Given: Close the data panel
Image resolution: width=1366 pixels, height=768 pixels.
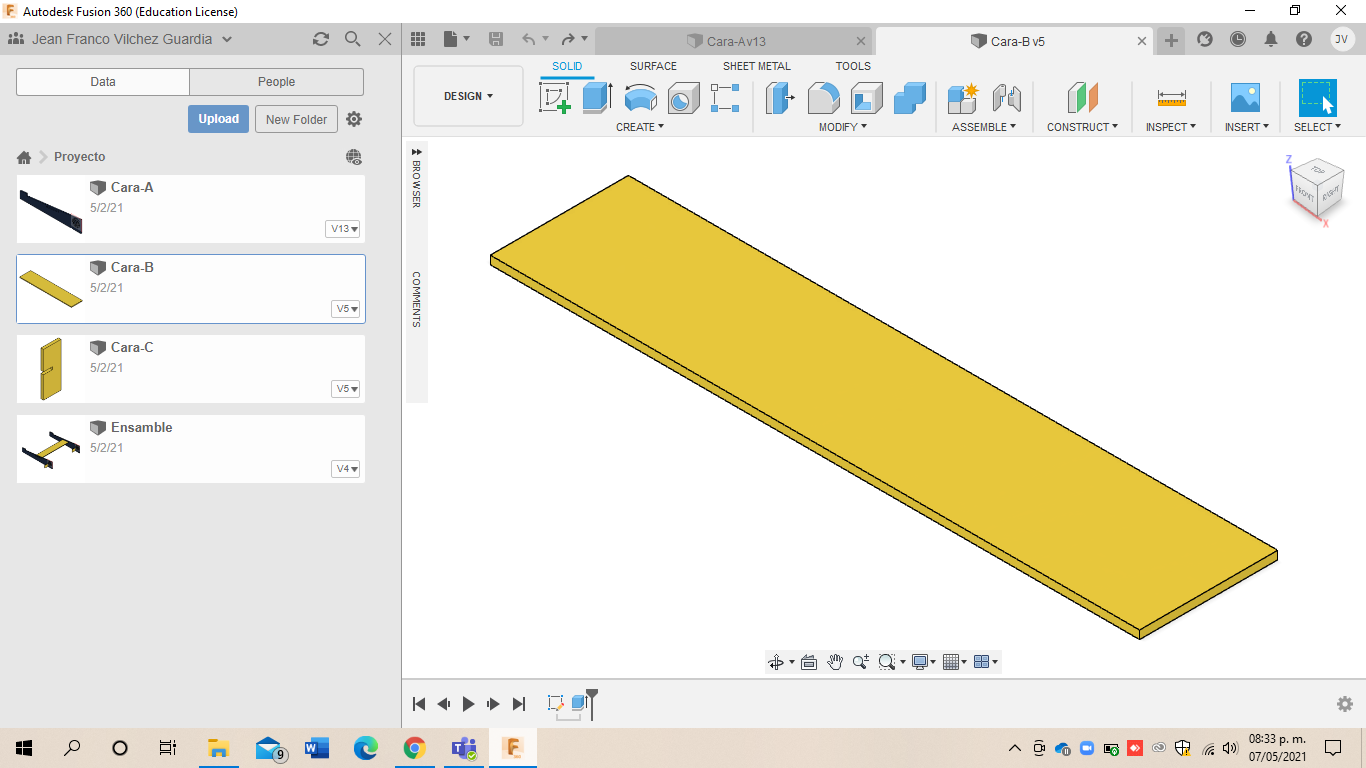Looking at the screenshot, I should [x=385, y=39].
